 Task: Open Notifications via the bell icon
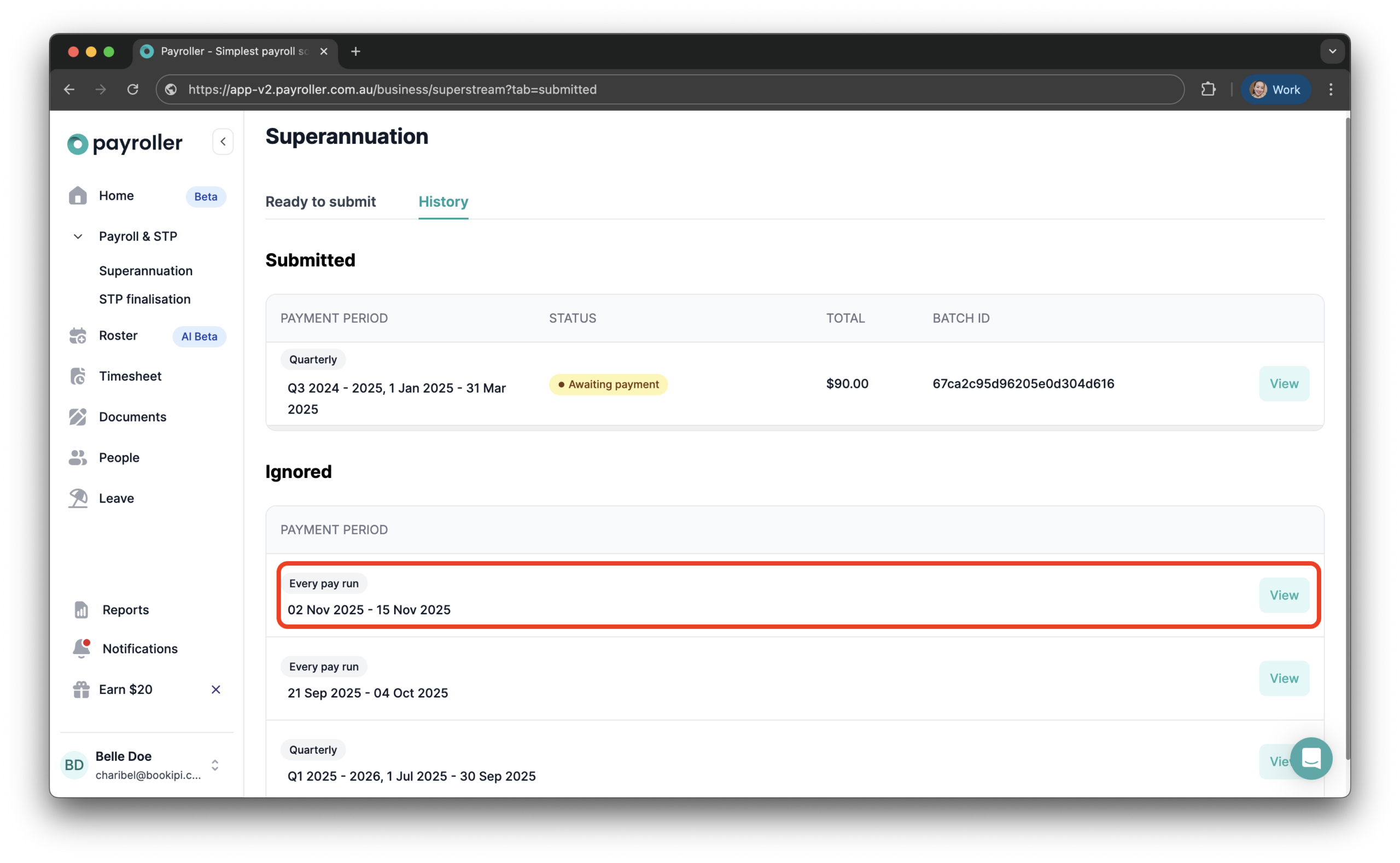pos(81,649)
